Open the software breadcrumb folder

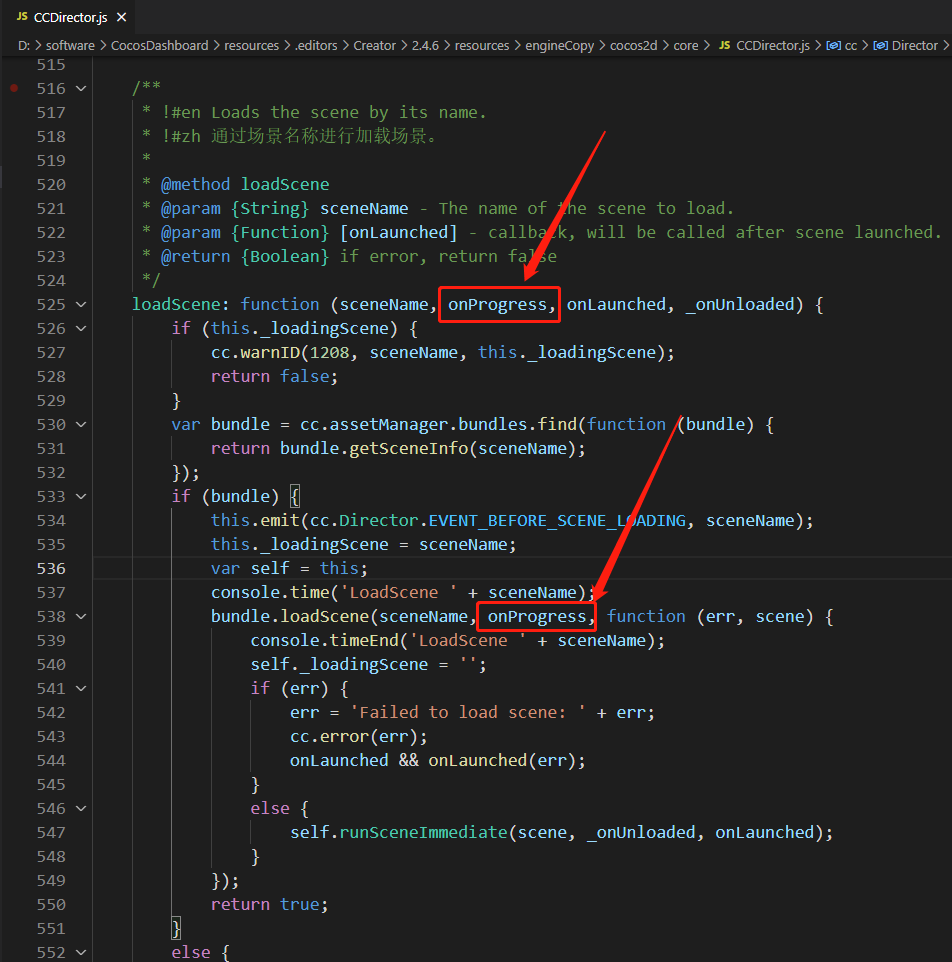(70, 45)
